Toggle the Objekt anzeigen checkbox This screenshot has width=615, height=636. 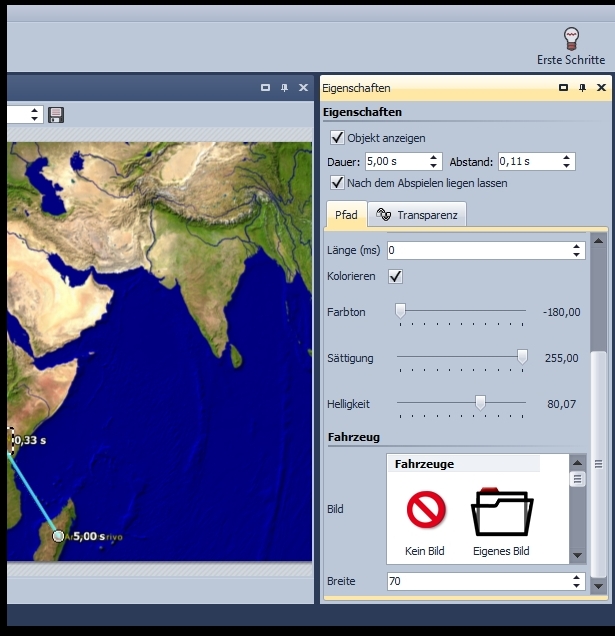pyautogui.click(x=337, y=137)
